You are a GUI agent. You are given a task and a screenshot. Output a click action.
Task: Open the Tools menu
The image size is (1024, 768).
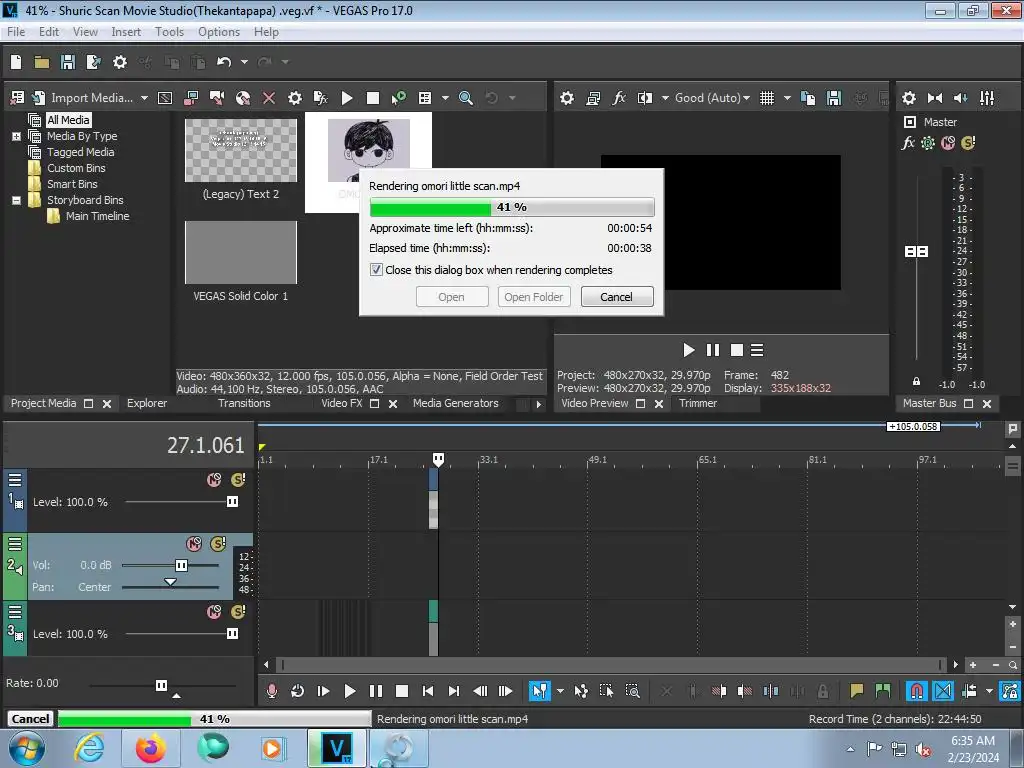169,32
